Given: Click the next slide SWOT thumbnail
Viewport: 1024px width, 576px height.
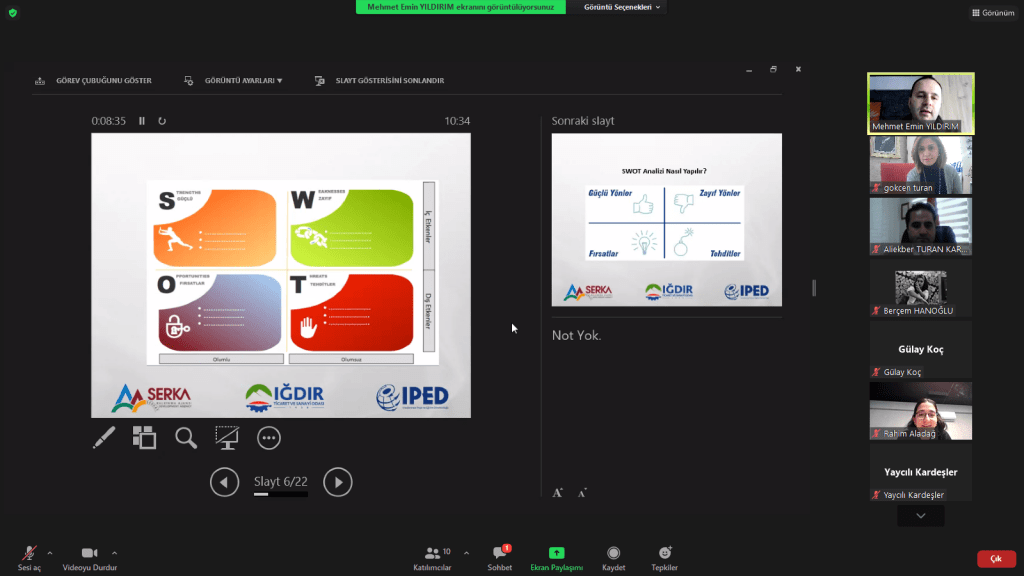Looking at the screenshot, I should click(666, 220).
